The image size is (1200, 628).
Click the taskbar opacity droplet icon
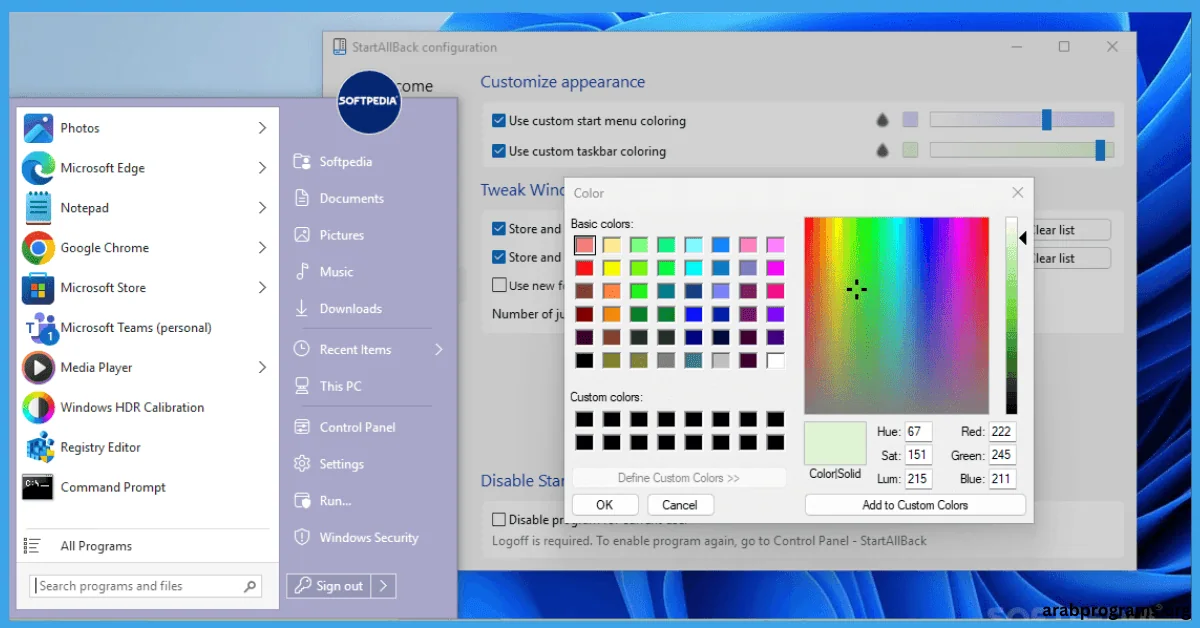(883, 150)
